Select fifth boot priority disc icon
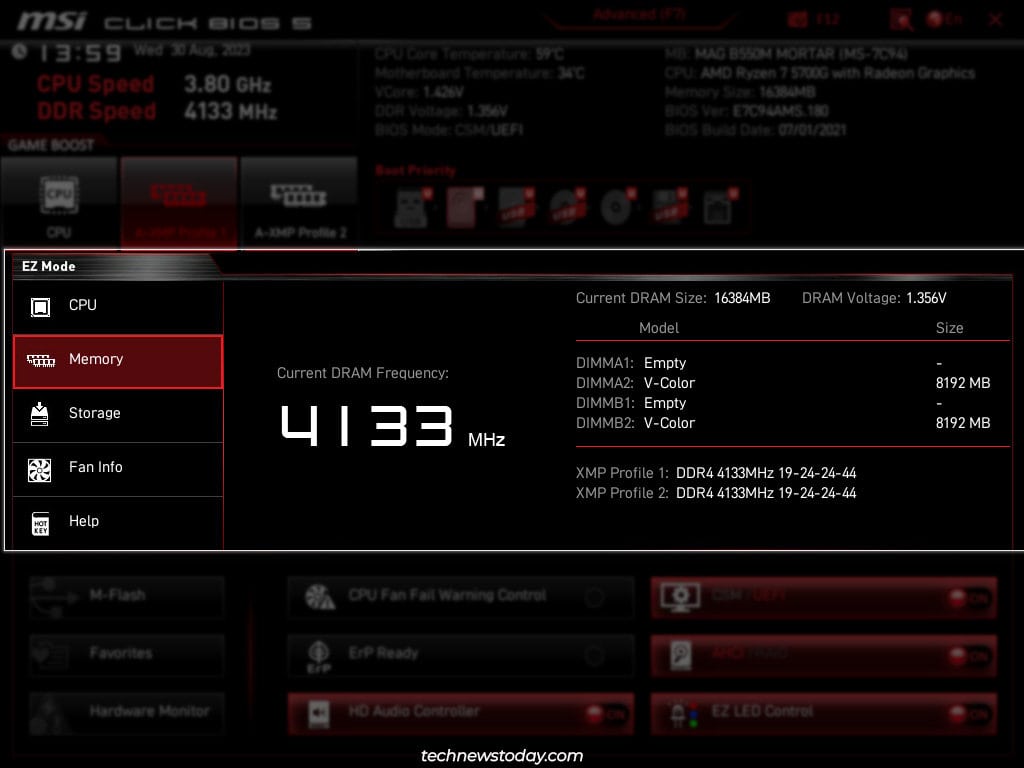Image resolution: width=1024 pixels, height=768 pixels. point(618,208)
